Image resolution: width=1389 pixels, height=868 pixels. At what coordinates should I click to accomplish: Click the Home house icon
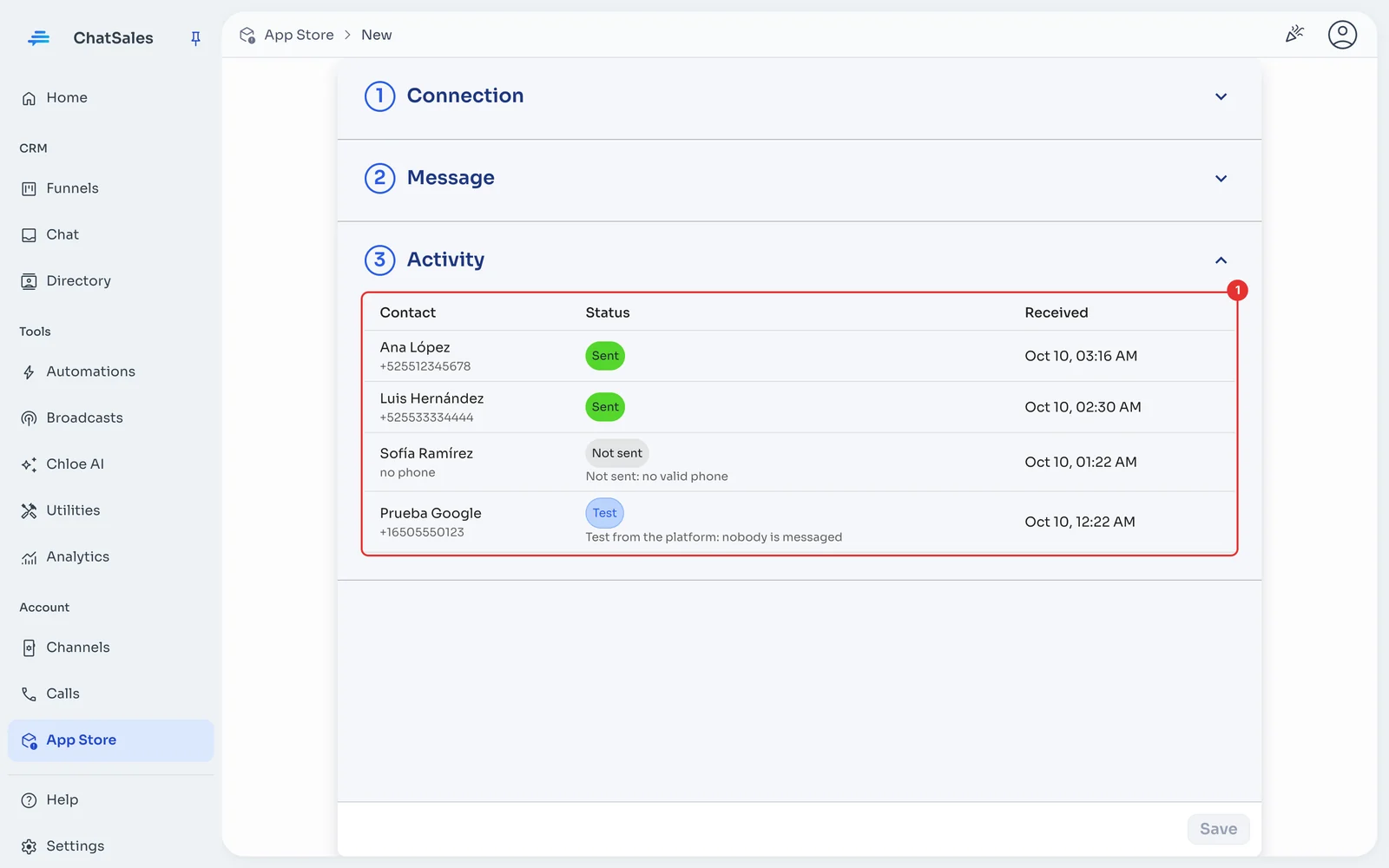[x=29, y=98]
